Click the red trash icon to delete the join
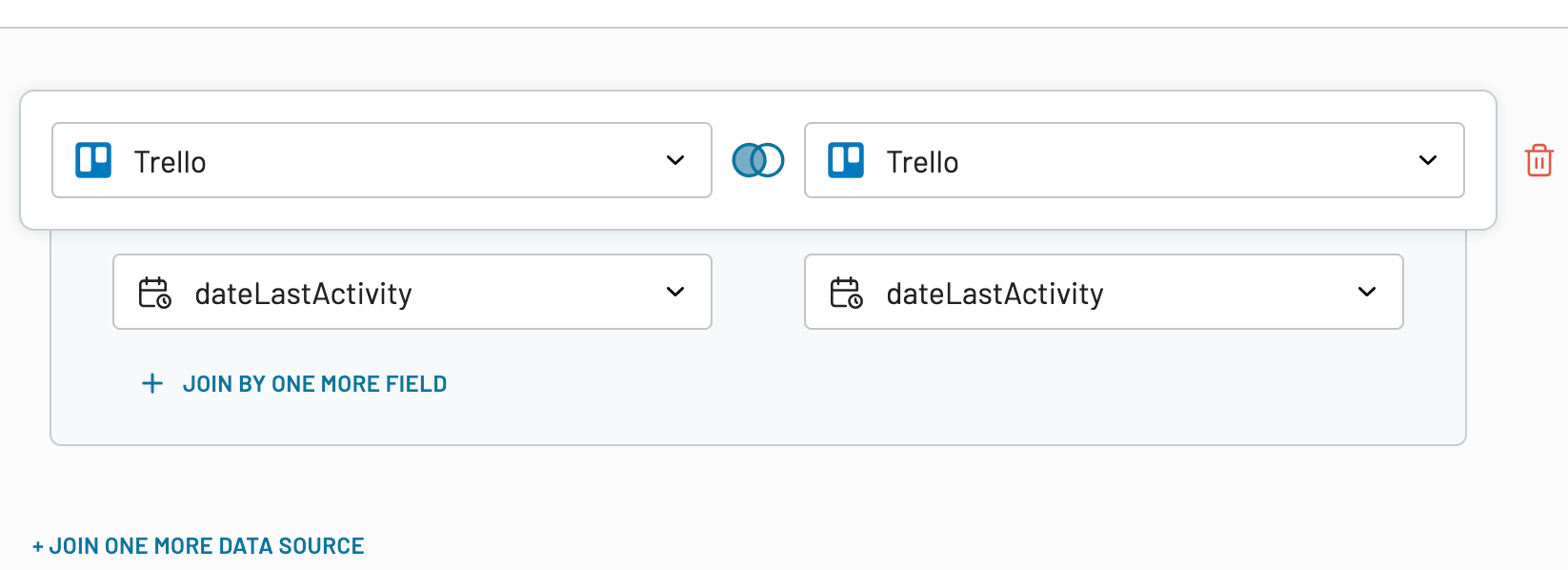 pyautogui.click(x=1540, y=160)
